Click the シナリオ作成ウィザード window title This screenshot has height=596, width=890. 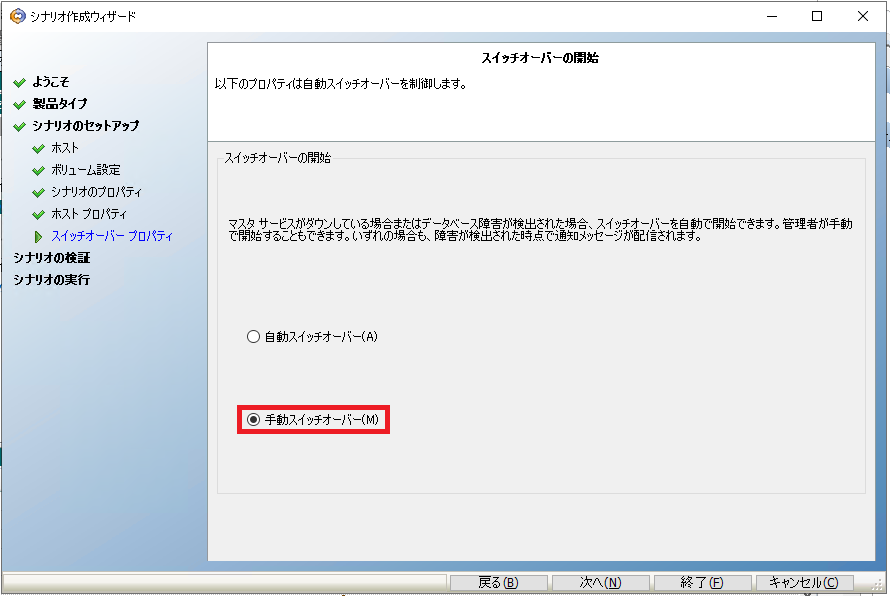pos(83,16)
